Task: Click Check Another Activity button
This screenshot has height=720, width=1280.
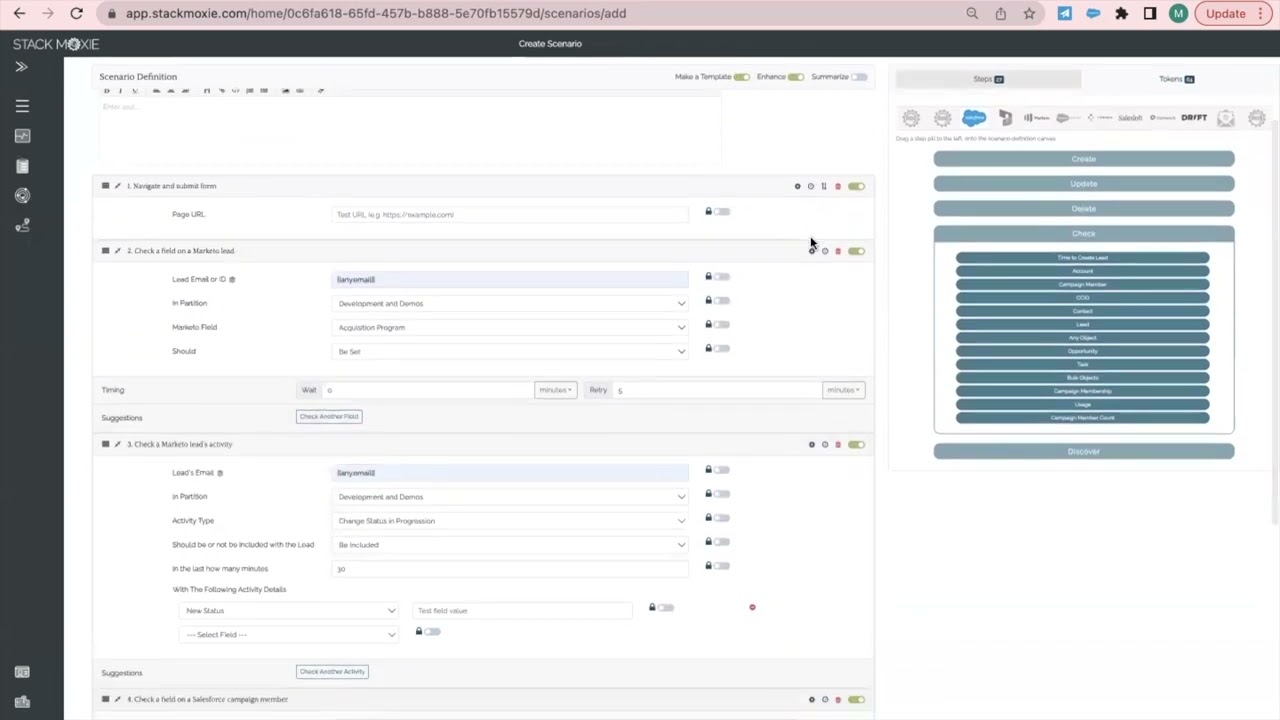Action: point(332,672)
